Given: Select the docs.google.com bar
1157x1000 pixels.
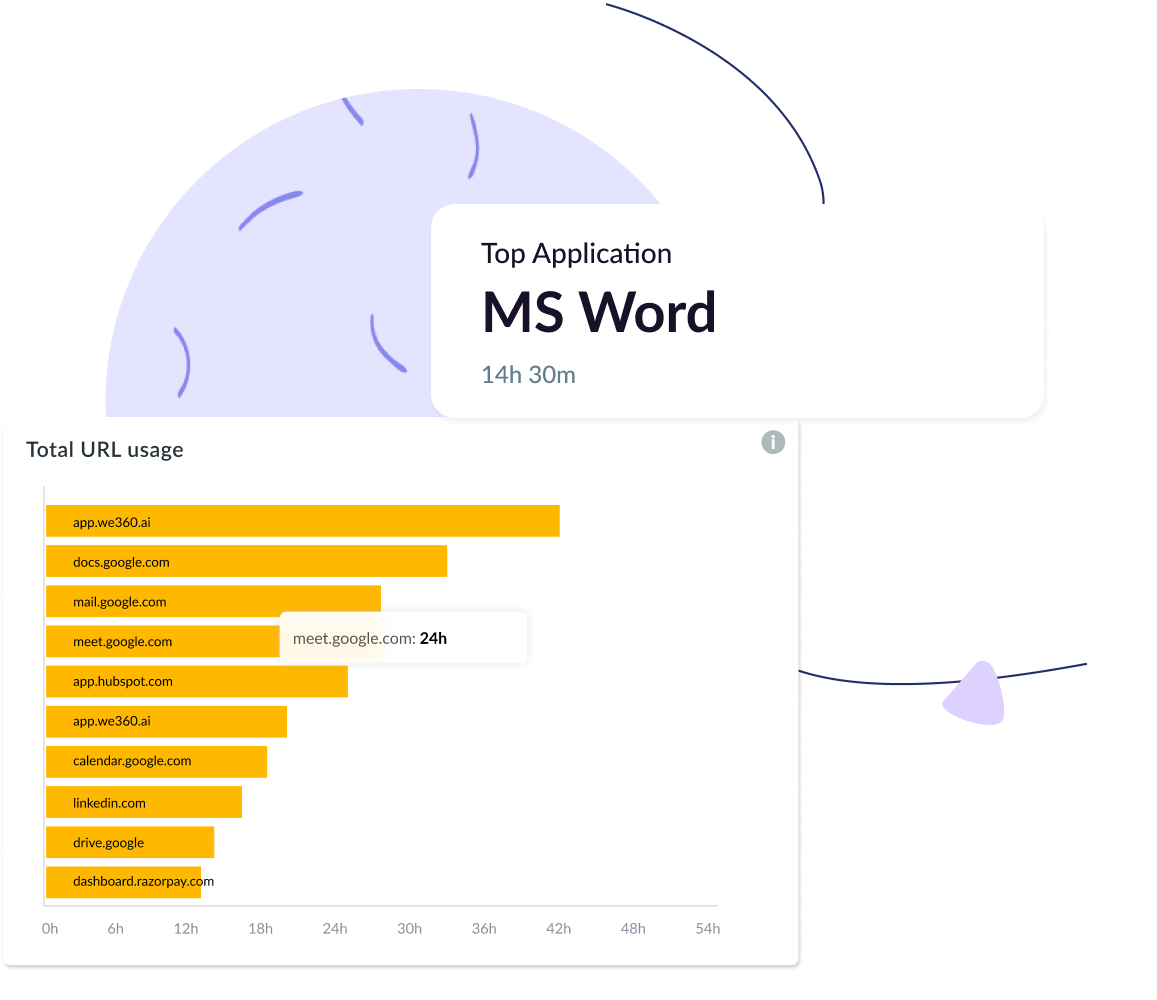Looking at the screenshot, I should coord(246,561).
